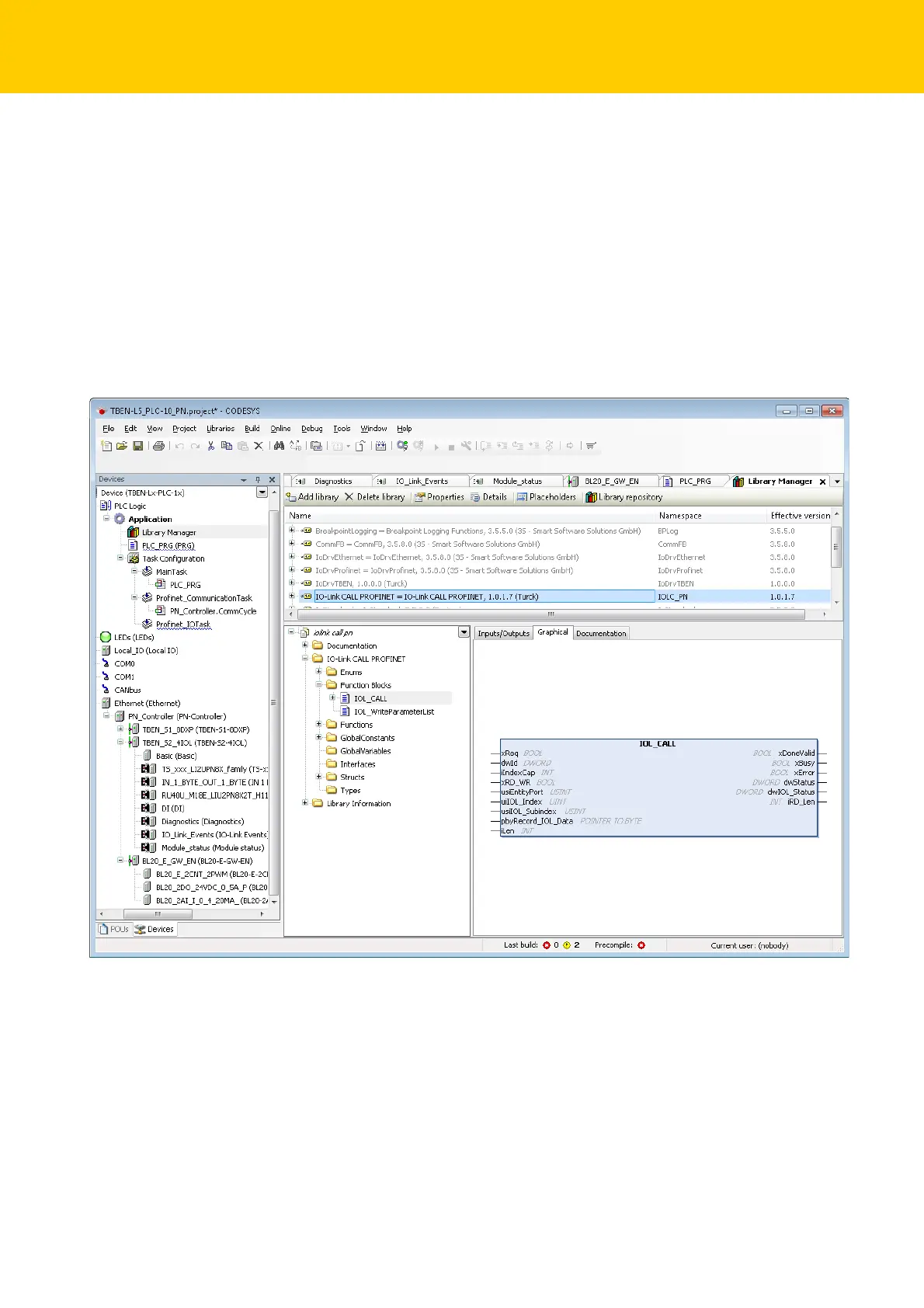Image resolution: width=924 pixels, height=1308 pixels.
Task: Open the Debug menu
Action: pyautogui.click(x=311, y=429)
